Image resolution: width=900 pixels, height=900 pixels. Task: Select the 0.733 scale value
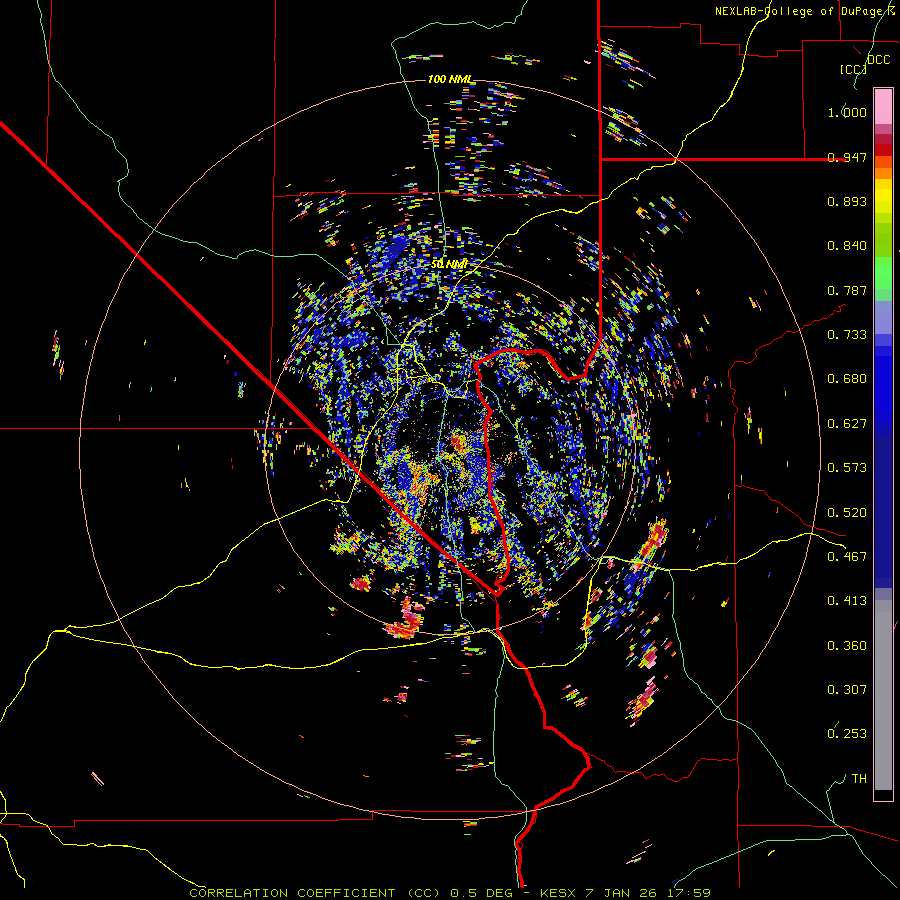tap(847, 335)
